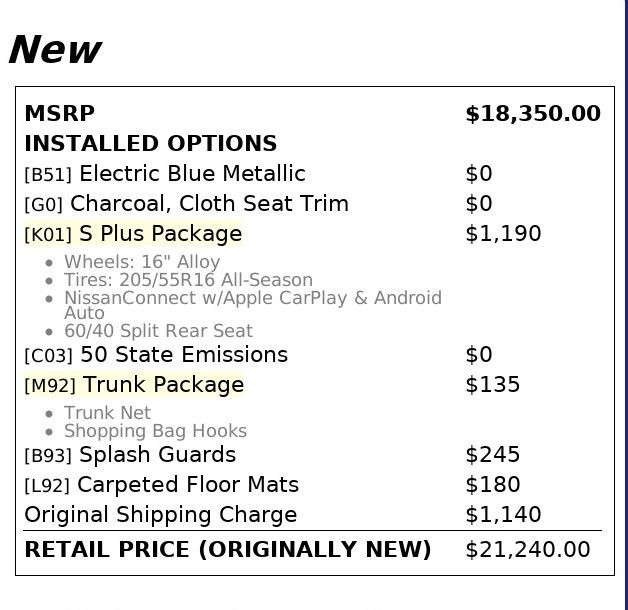Click the Shopping Bag Hooks item
The image size is (628, 610).
click(x=155, y=431)
